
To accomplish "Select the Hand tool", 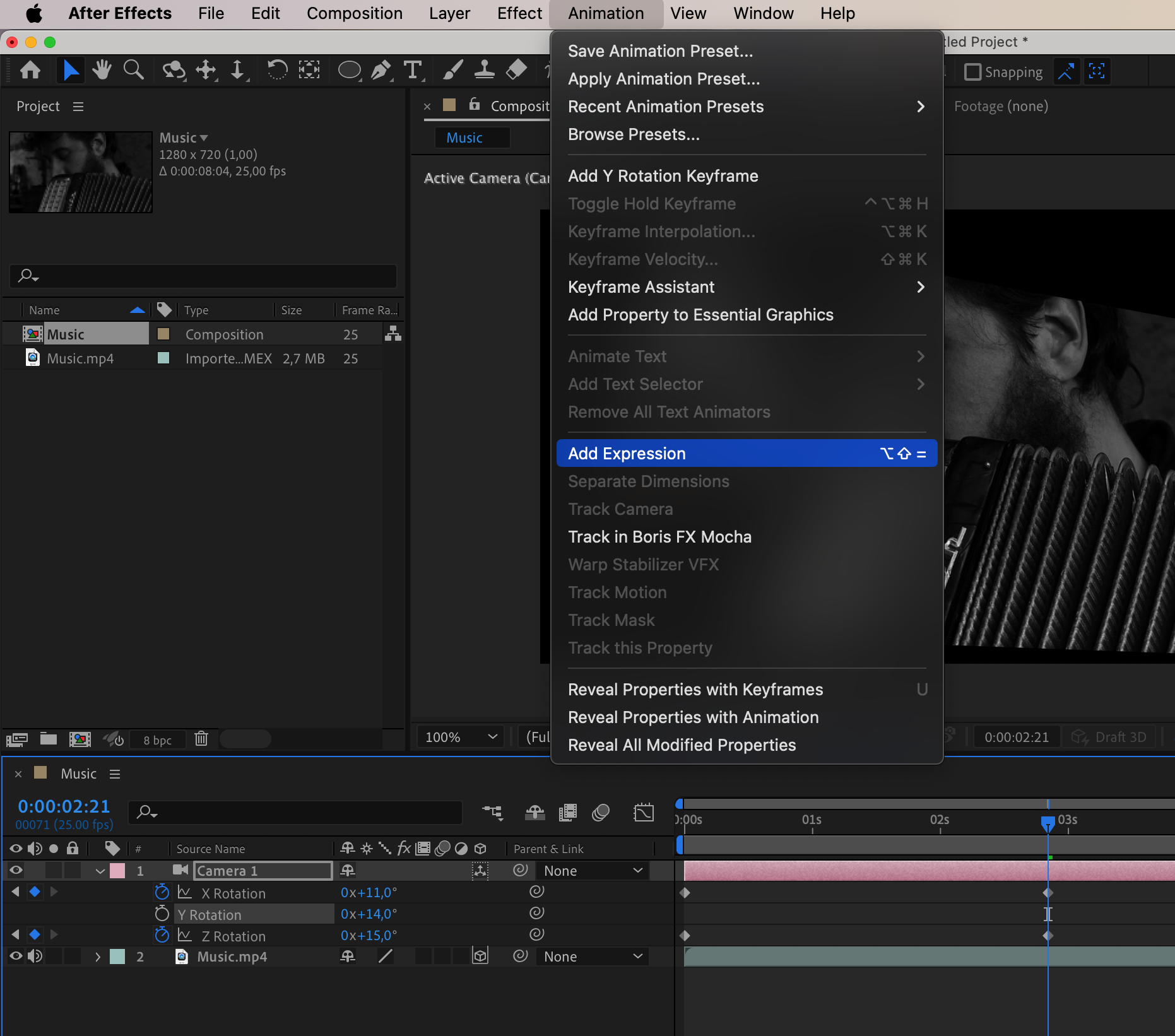I will [102, 69].
